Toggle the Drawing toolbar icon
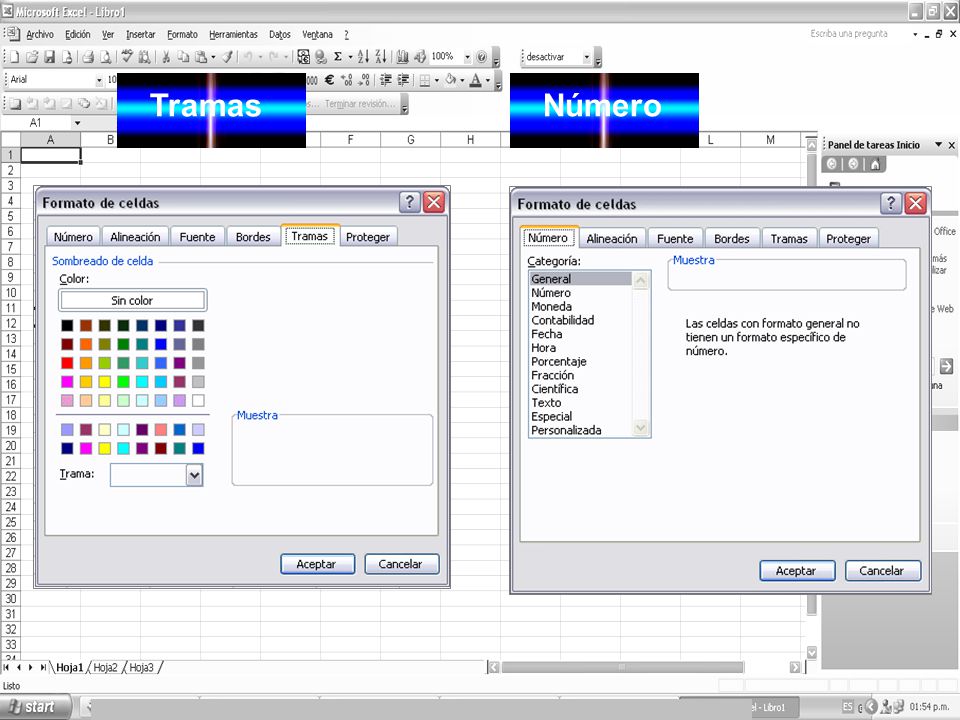Image resolution: width=960 pixels, height=720 pixels. (x=420, y=57)
